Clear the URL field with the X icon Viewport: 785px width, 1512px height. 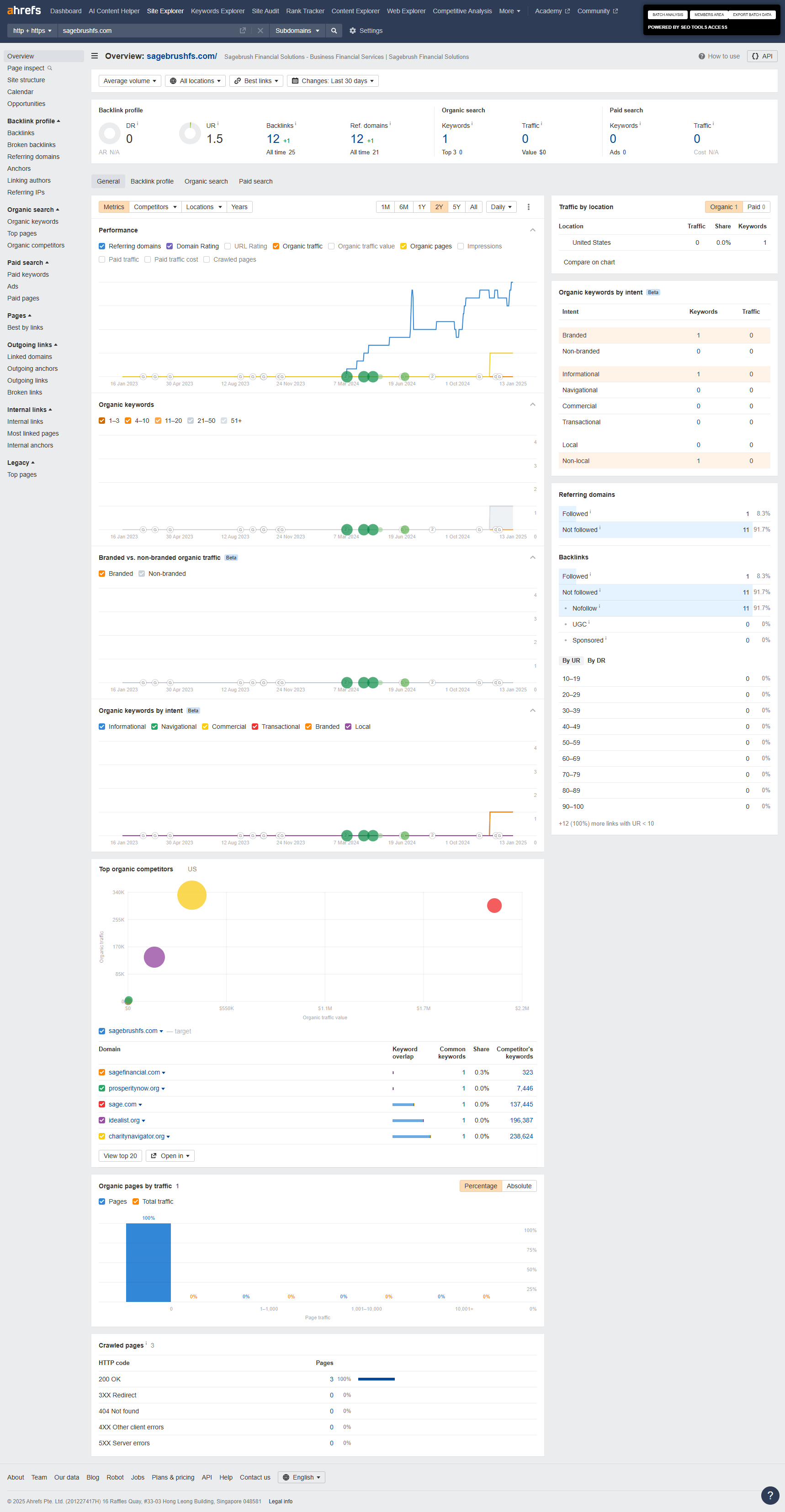tap(260, 31)
